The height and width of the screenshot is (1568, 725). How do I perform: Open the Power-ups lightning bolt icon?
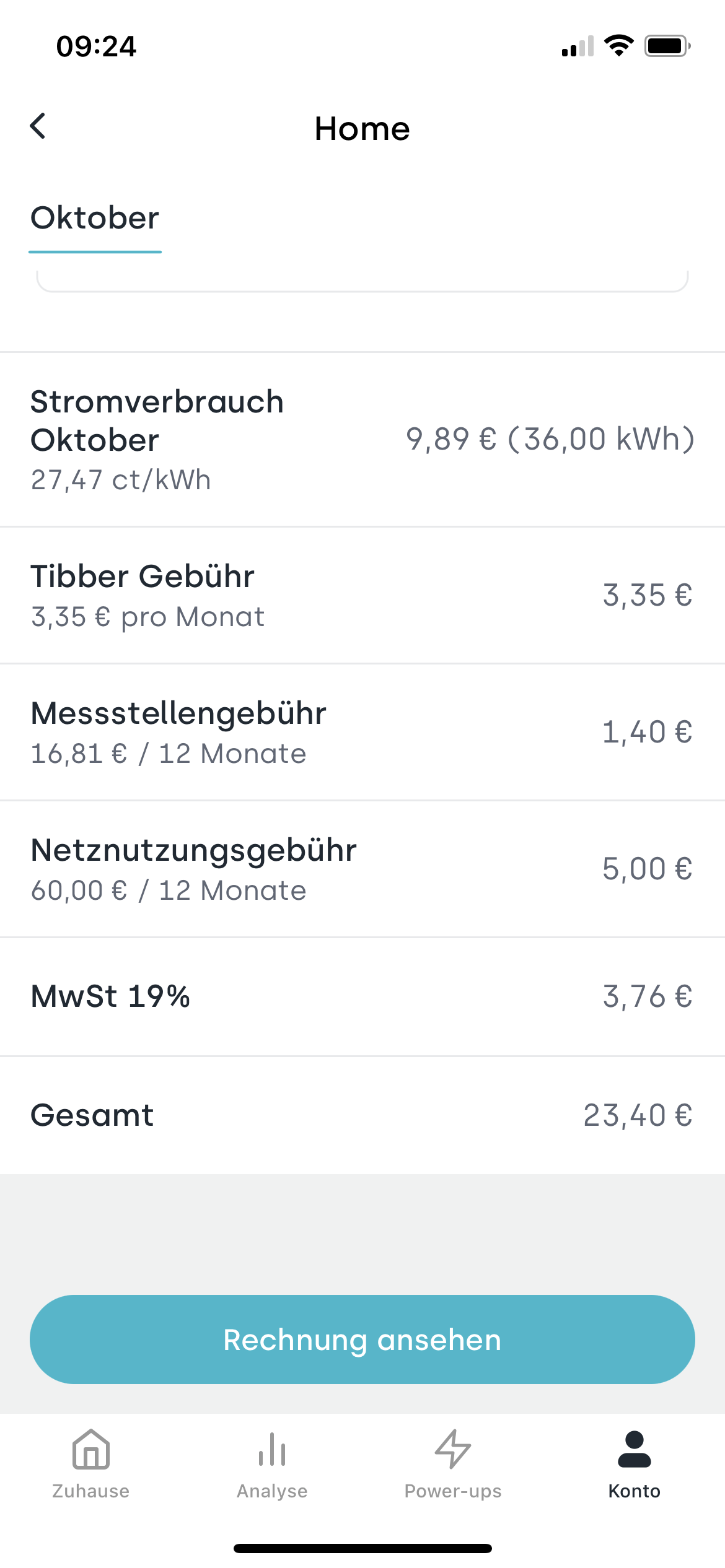pos(453,1449)
